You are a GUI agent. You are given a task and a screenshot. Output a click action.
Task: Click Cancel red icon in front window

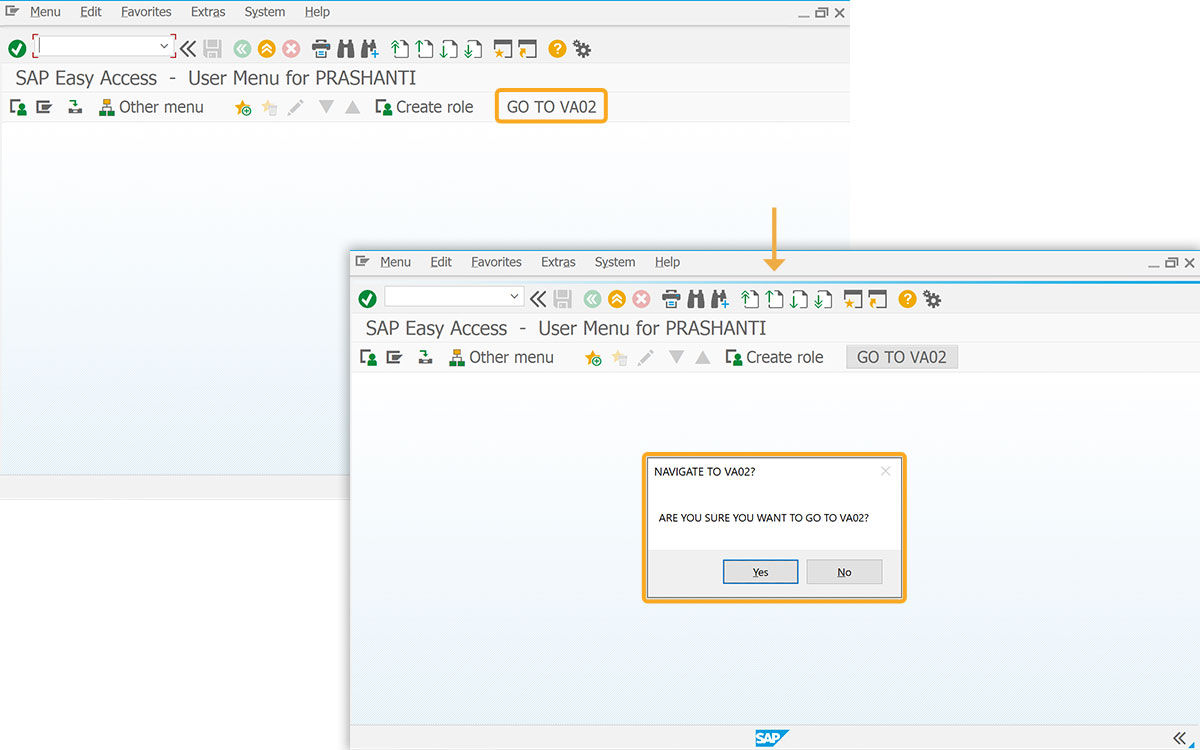click(x=641, y=298)
